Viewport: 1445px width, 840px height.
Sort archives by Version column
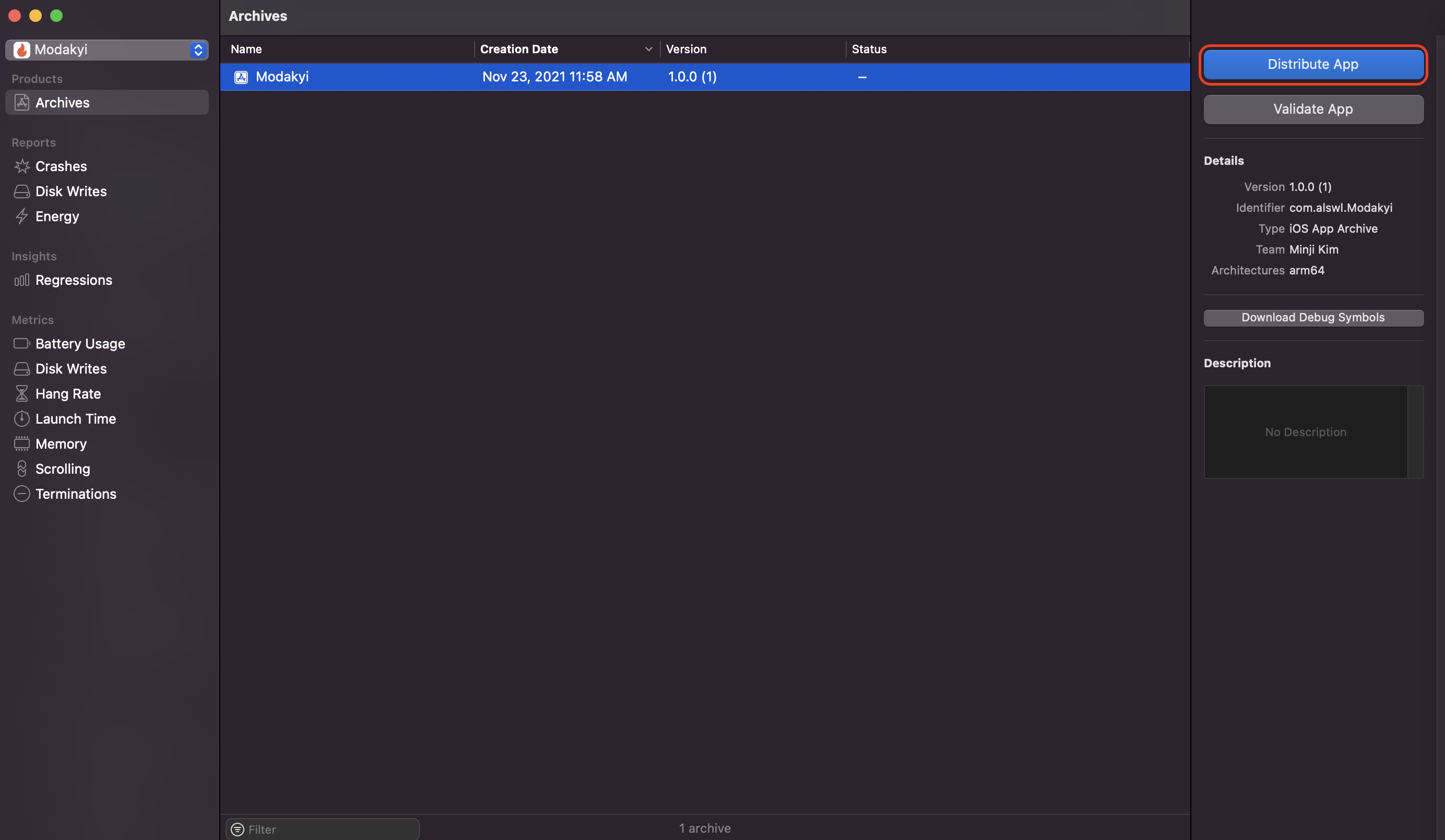(x=752, y=49)
